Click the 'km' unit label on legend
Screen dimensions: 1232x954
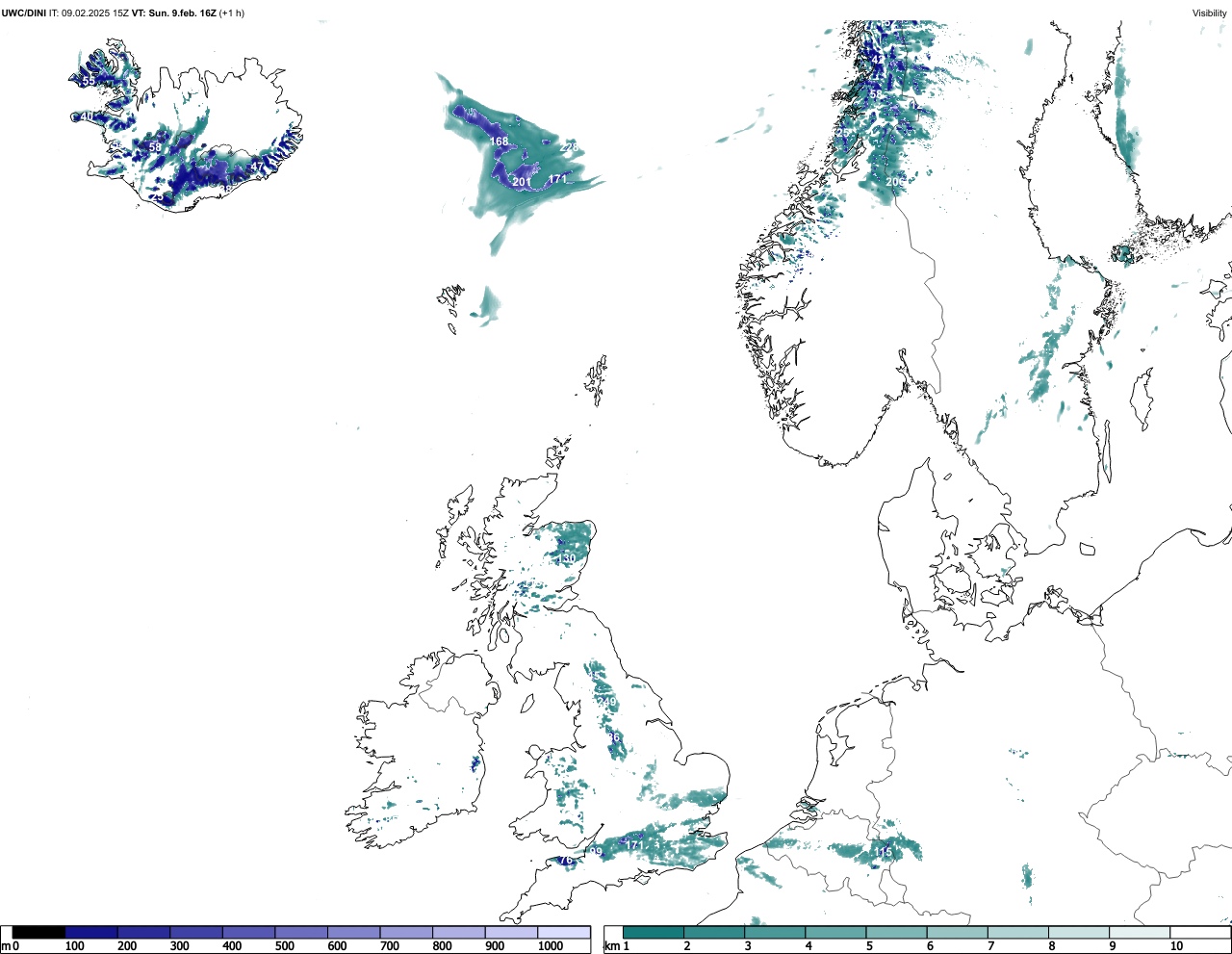point(611,946)
